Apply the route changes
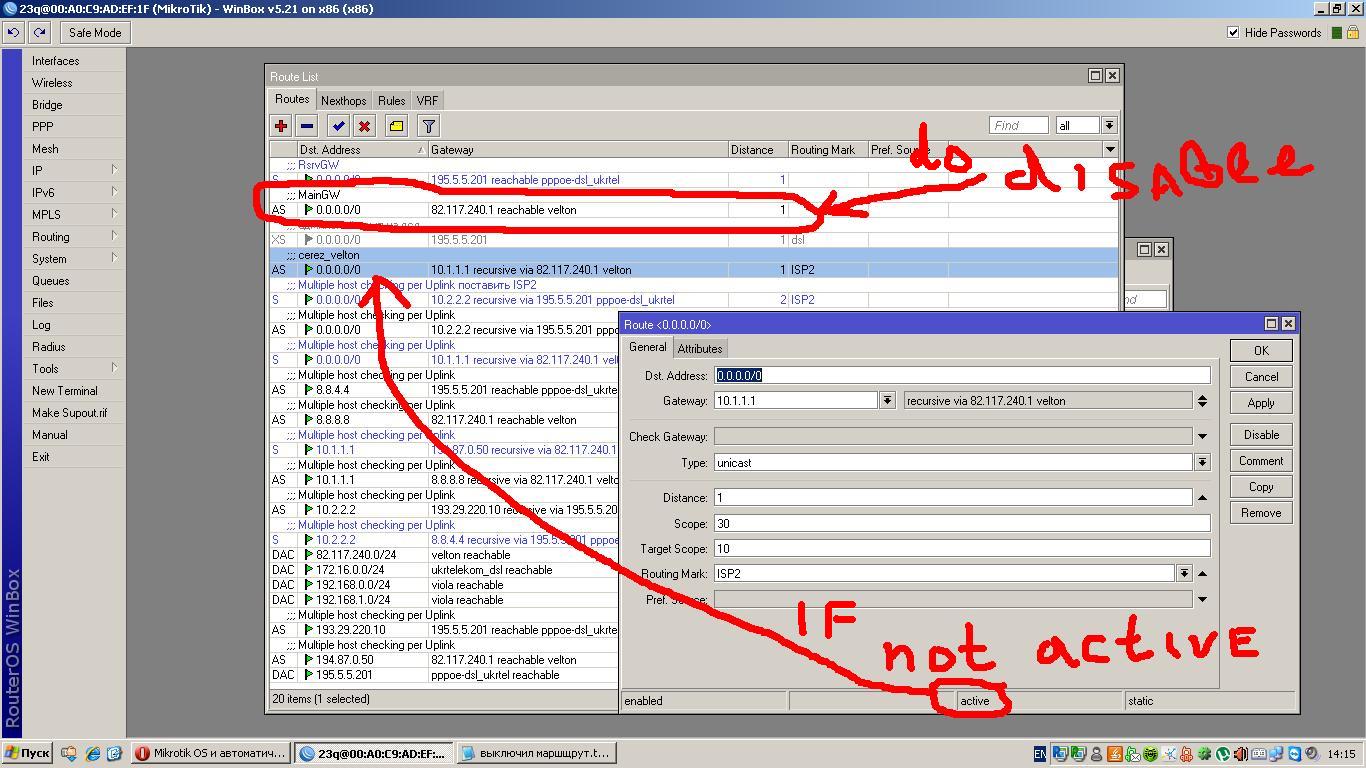The width and height of the screenshot is (1366, 768). tap(1261, 403)
